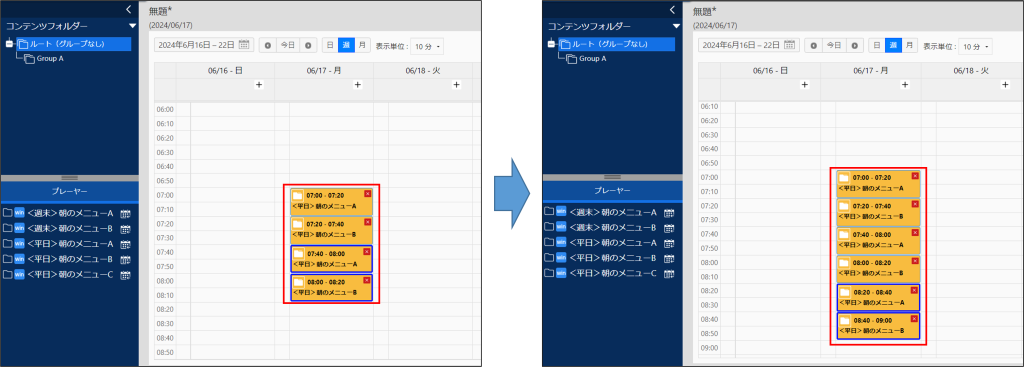Go to previous week in right screenshot
The height and width of the screenshot is (367, 1024).
pyautogui.click(x=813, y=46)
